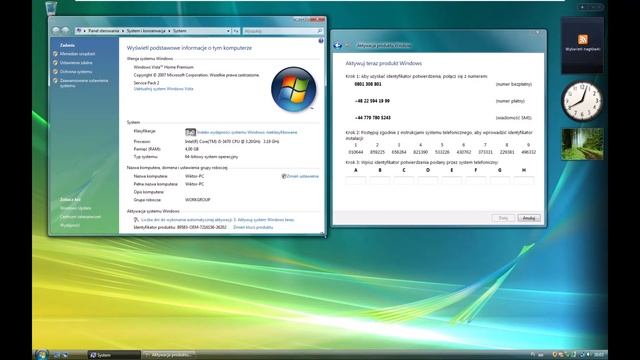Click the analog clock gadget
This screenshot has height=360, width=640.
pos(582,101)
